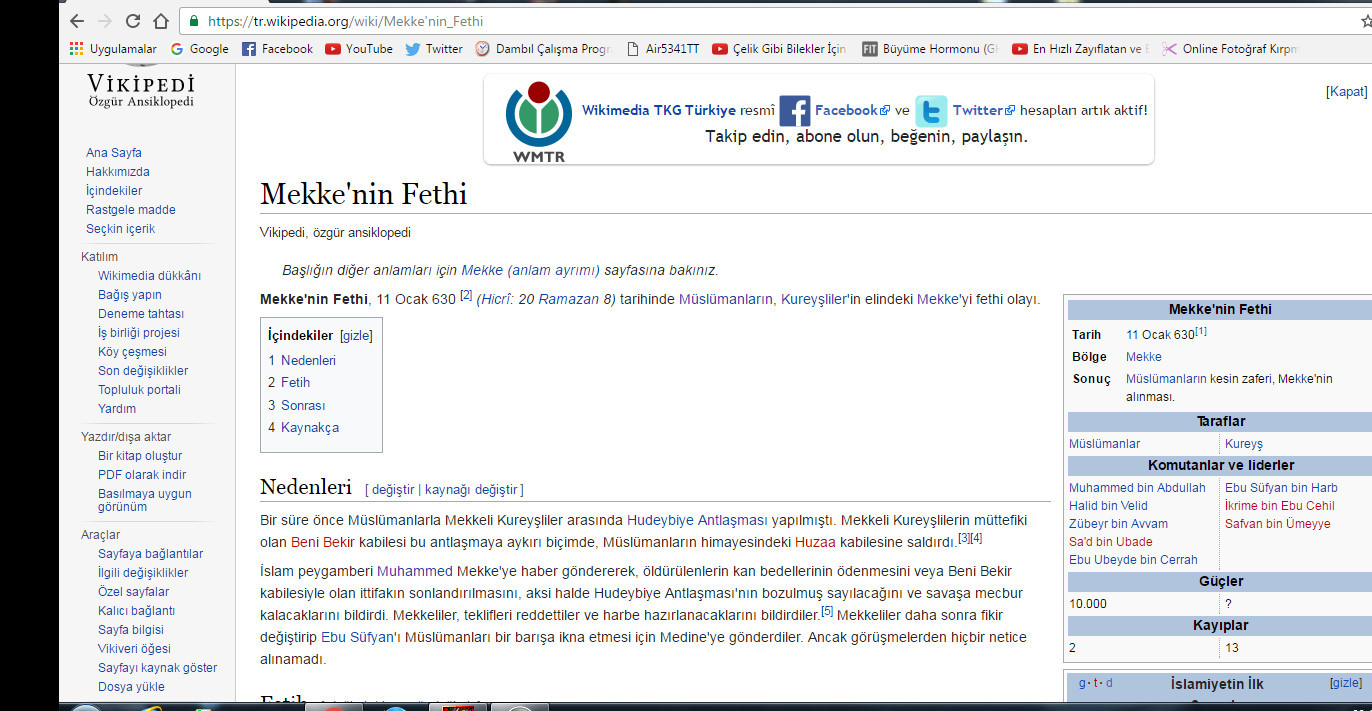Open the YouTube bookmark
Screen dimensions: 1372x711
coord(359,48)
